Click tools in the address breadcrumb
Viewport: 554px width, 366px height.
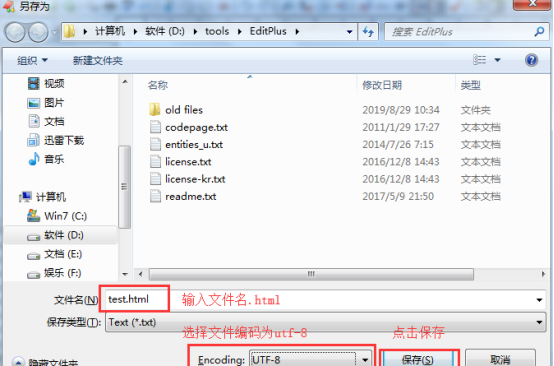point(217,31)
